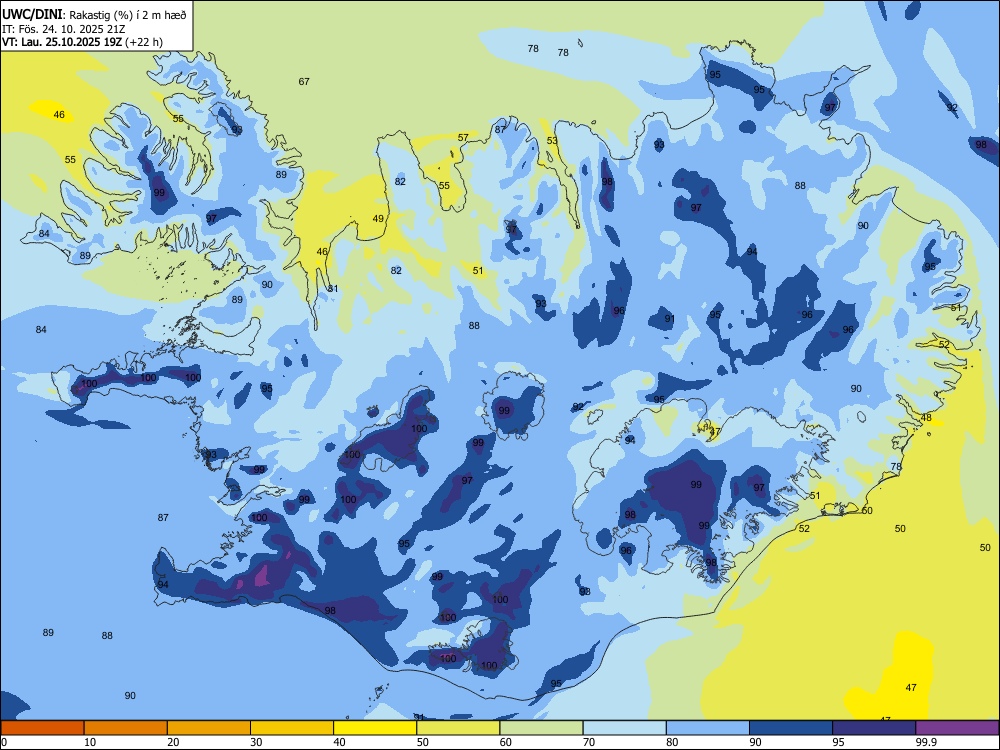Select the bright yellow 40–50 legend swatch
Screen dimensions: 1000x750
[375, 728]
